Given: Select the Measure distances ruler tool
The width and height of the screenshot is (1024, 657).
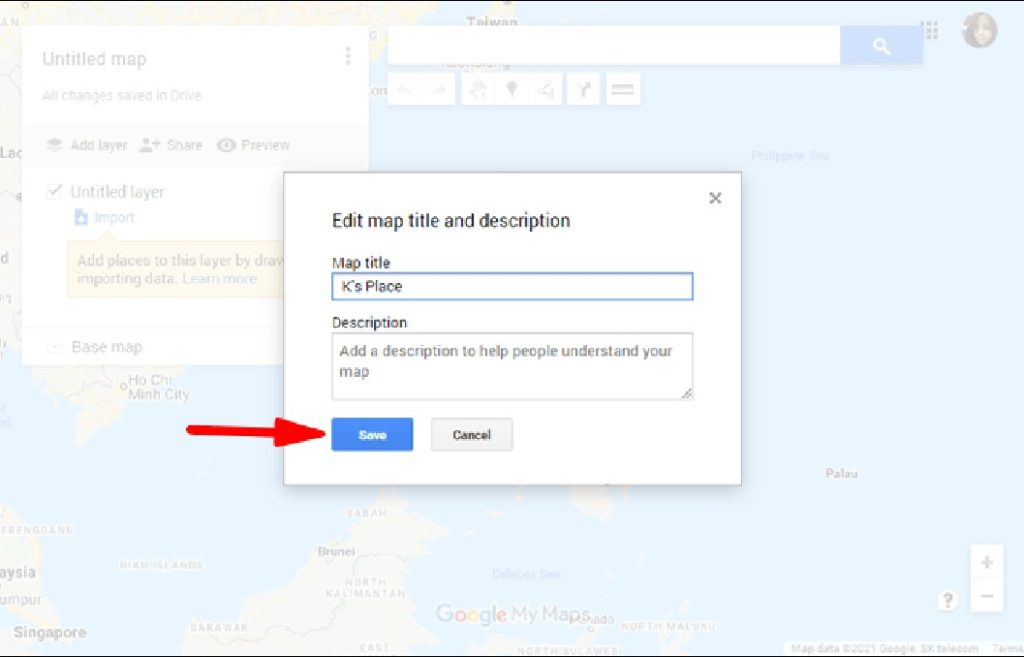Looking at the screenshot, I should [622, 90].
